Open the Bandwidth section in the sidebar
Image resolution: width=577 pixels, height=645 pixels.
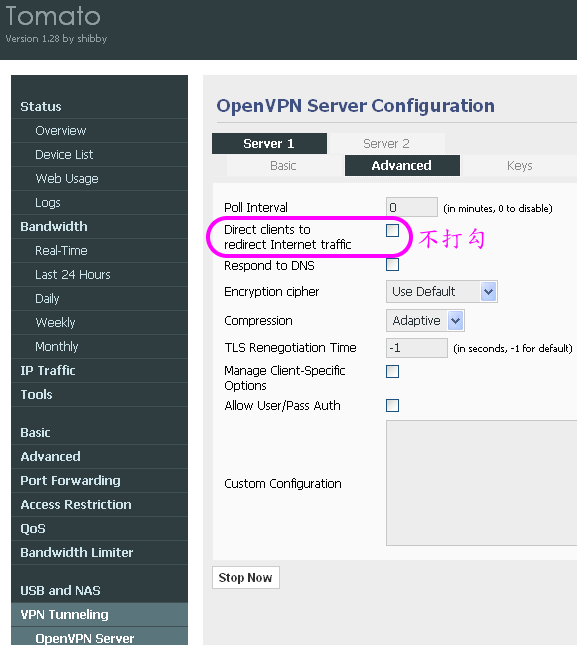coord(100,227)
